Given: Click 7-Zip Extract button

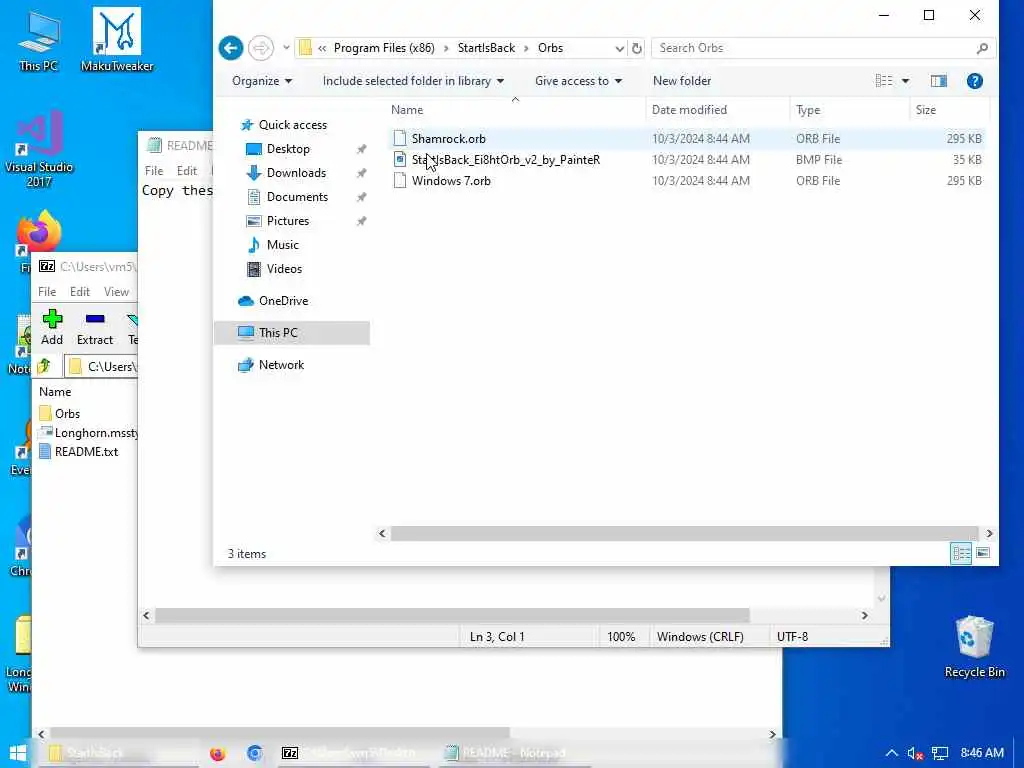Looking at the screenshot, I should click(95, 327).
